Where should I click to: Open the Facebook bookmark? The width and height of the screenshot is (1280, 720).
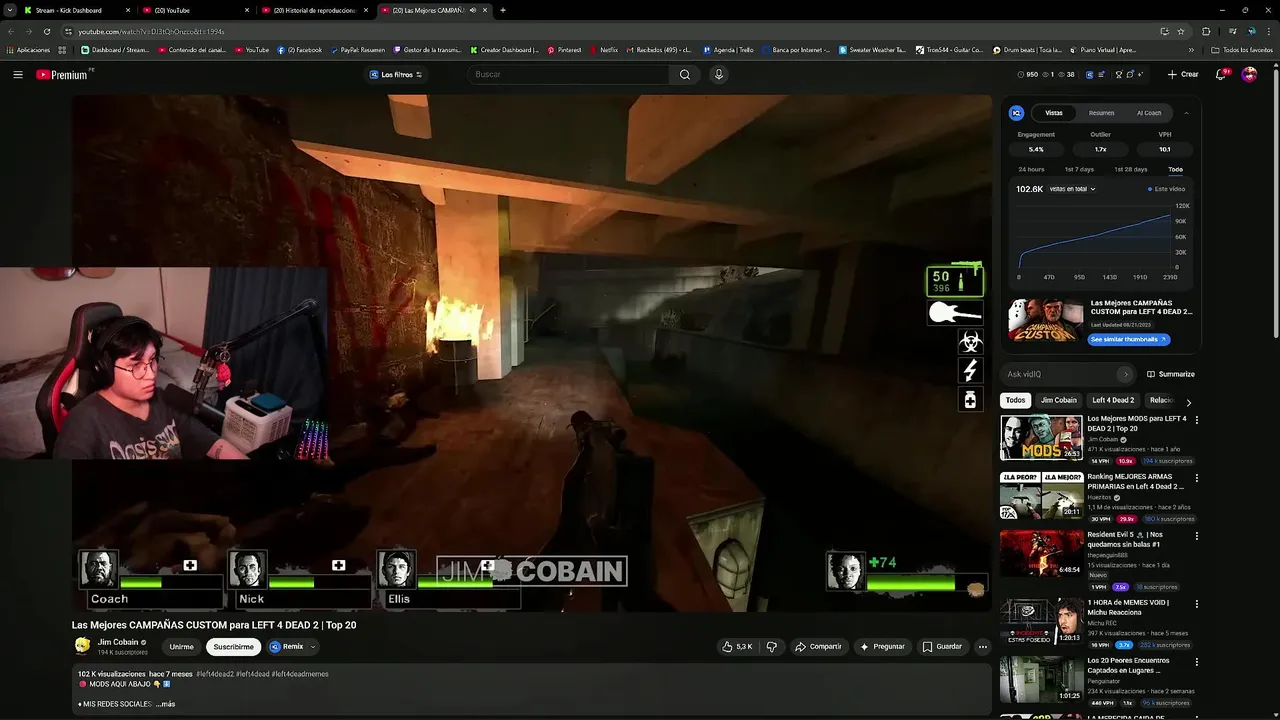[x=300, y=50]
